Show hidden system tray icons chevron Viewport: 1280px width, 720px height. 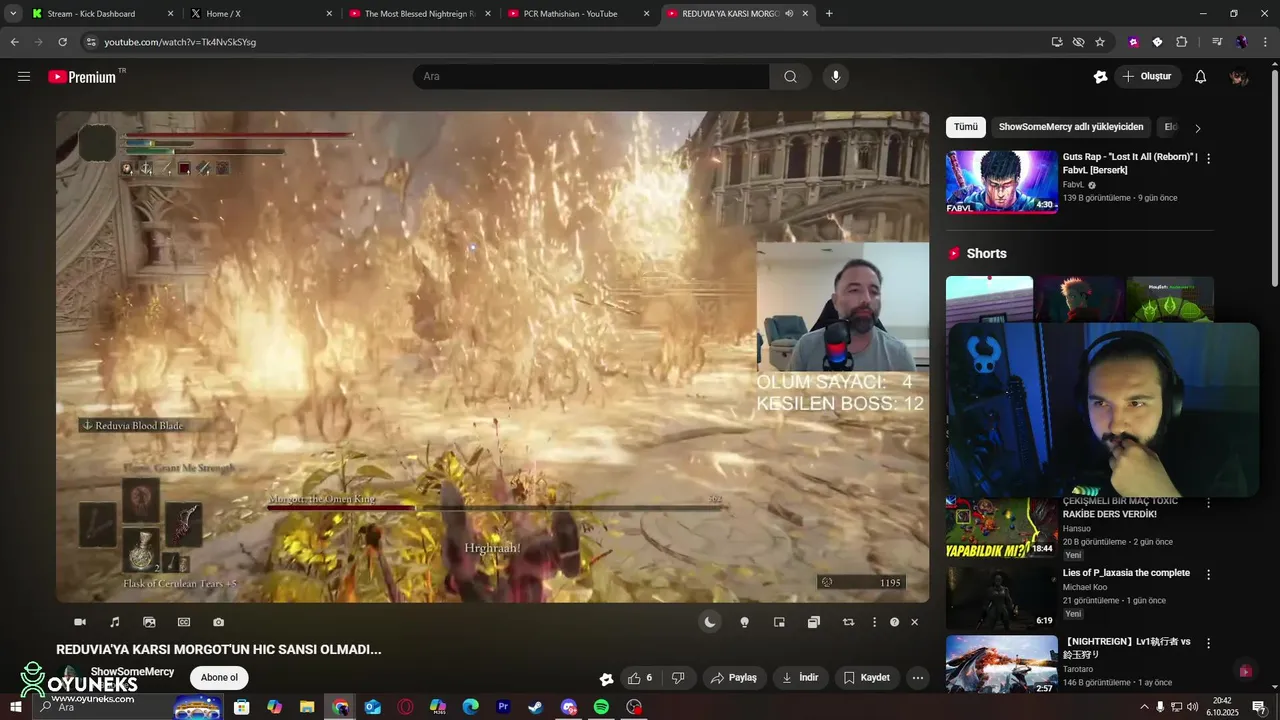coord(1144,707)
